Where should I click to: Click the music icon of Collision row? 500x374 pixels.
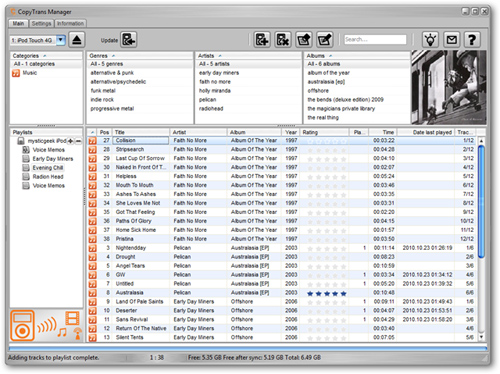tap(92, 141)
